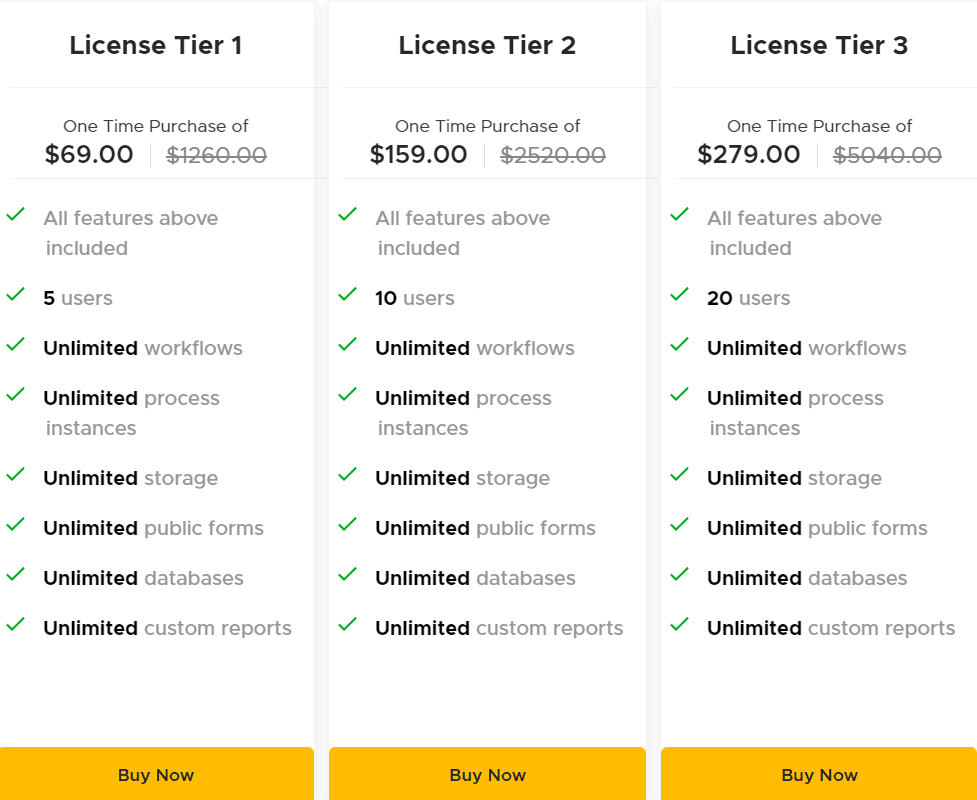The height and width of the screenshot is (800, 977).
Task: Select the License Tier 3 header
Action: (x=820, y=45)
